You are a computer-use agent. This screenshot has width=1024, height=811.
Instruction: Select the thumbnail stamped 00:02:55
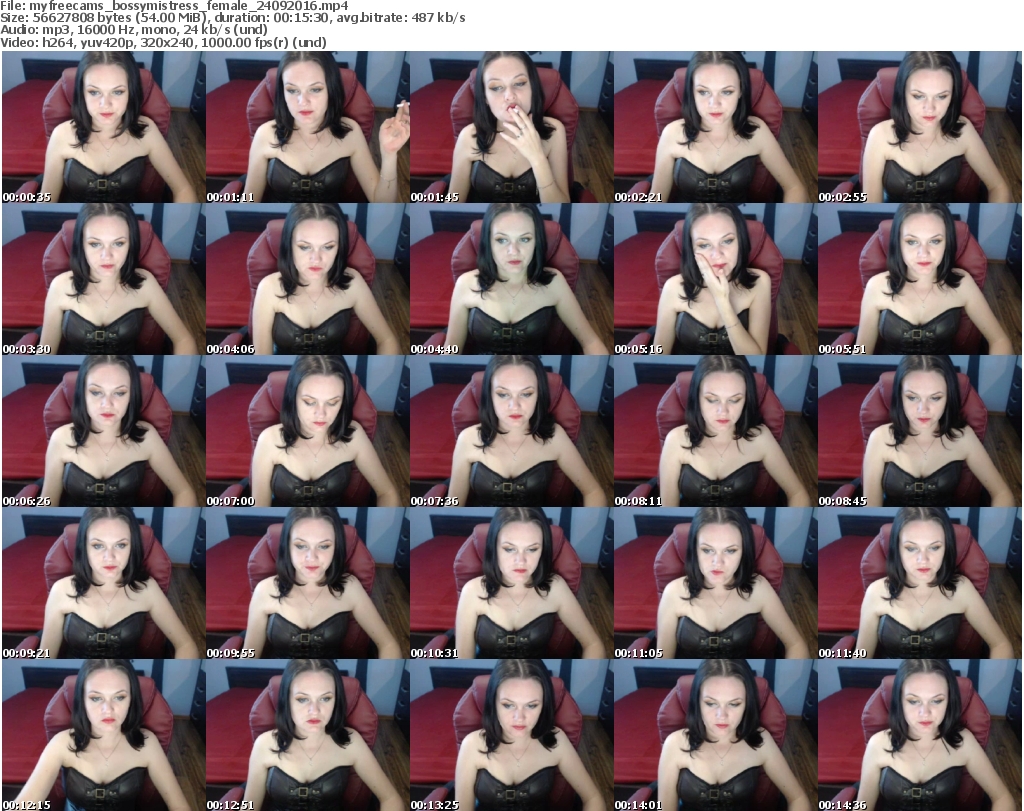[920, 127]
